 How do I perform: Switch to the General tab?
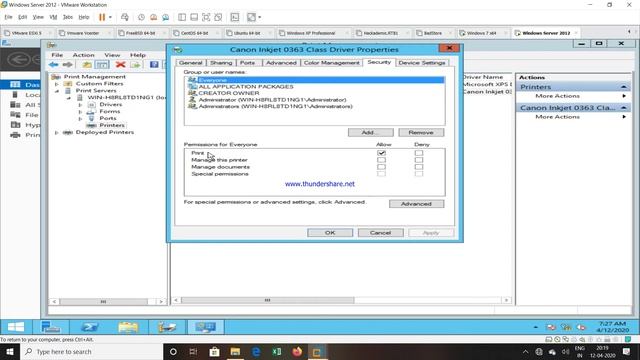[191, 63]
